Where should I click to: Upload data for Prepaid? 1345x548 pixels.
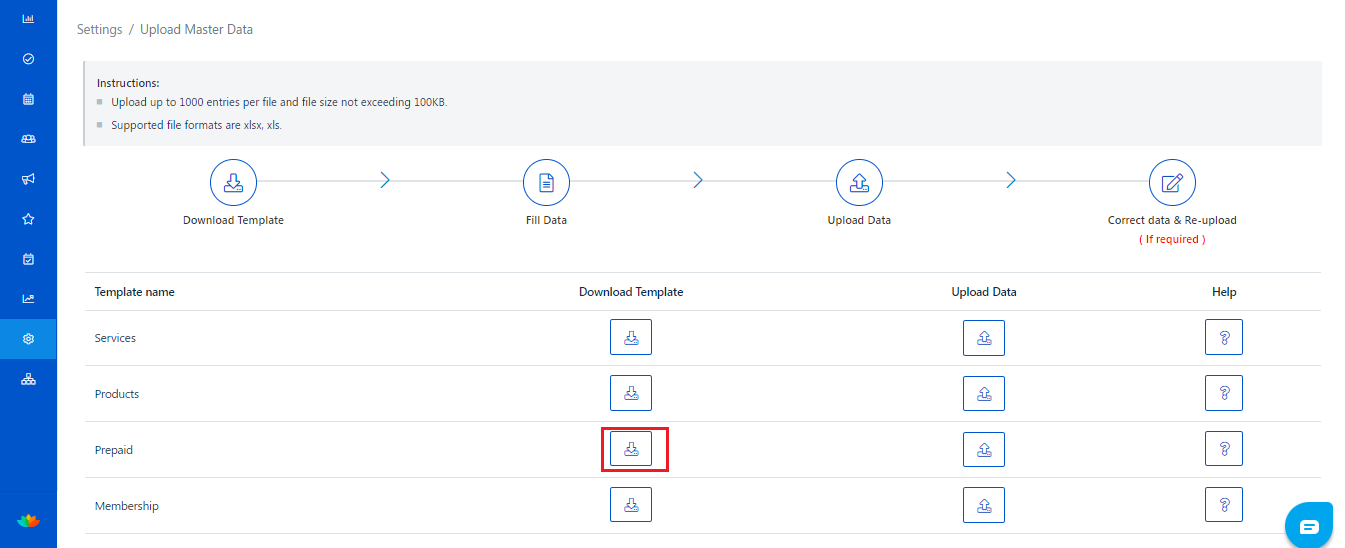984,449
